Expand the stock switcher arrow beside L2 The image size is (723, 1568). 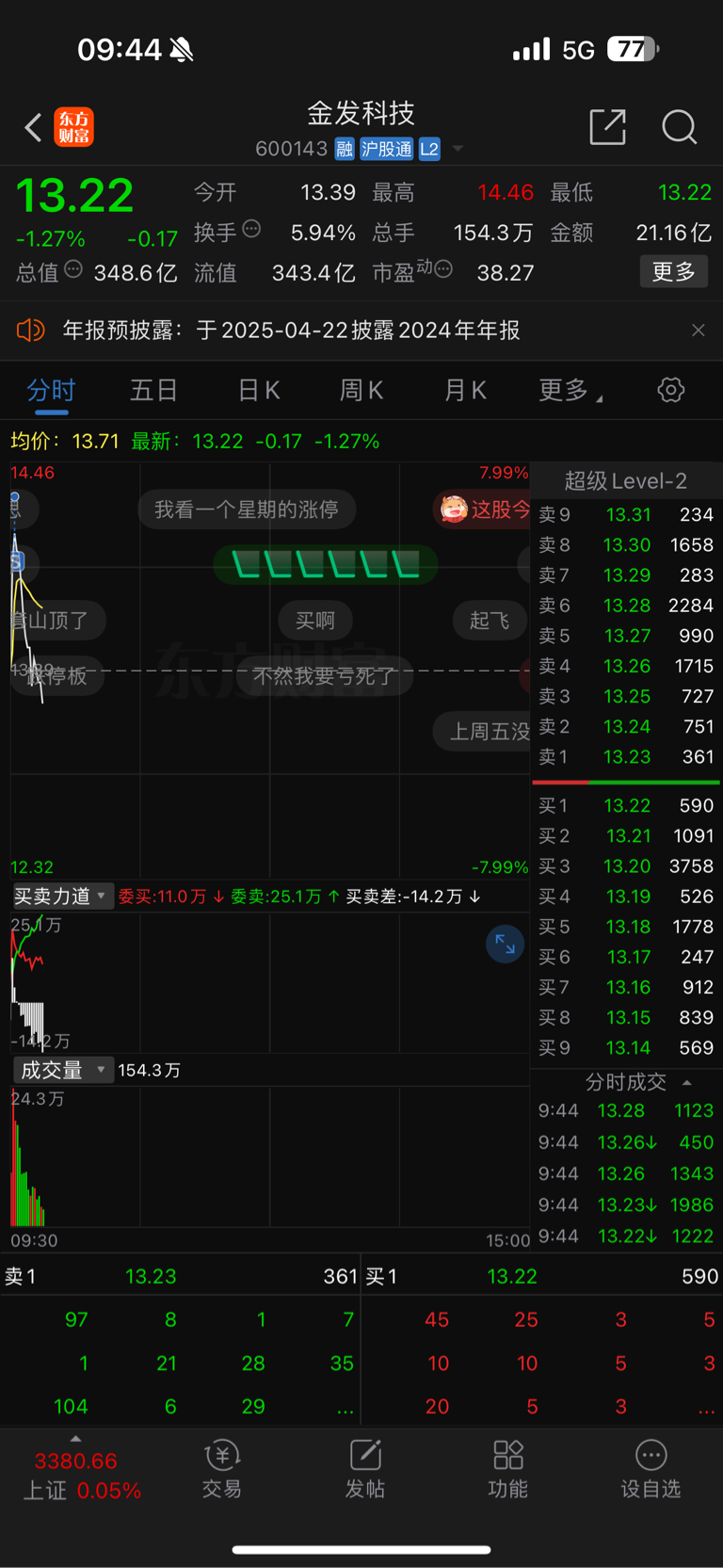458,149
